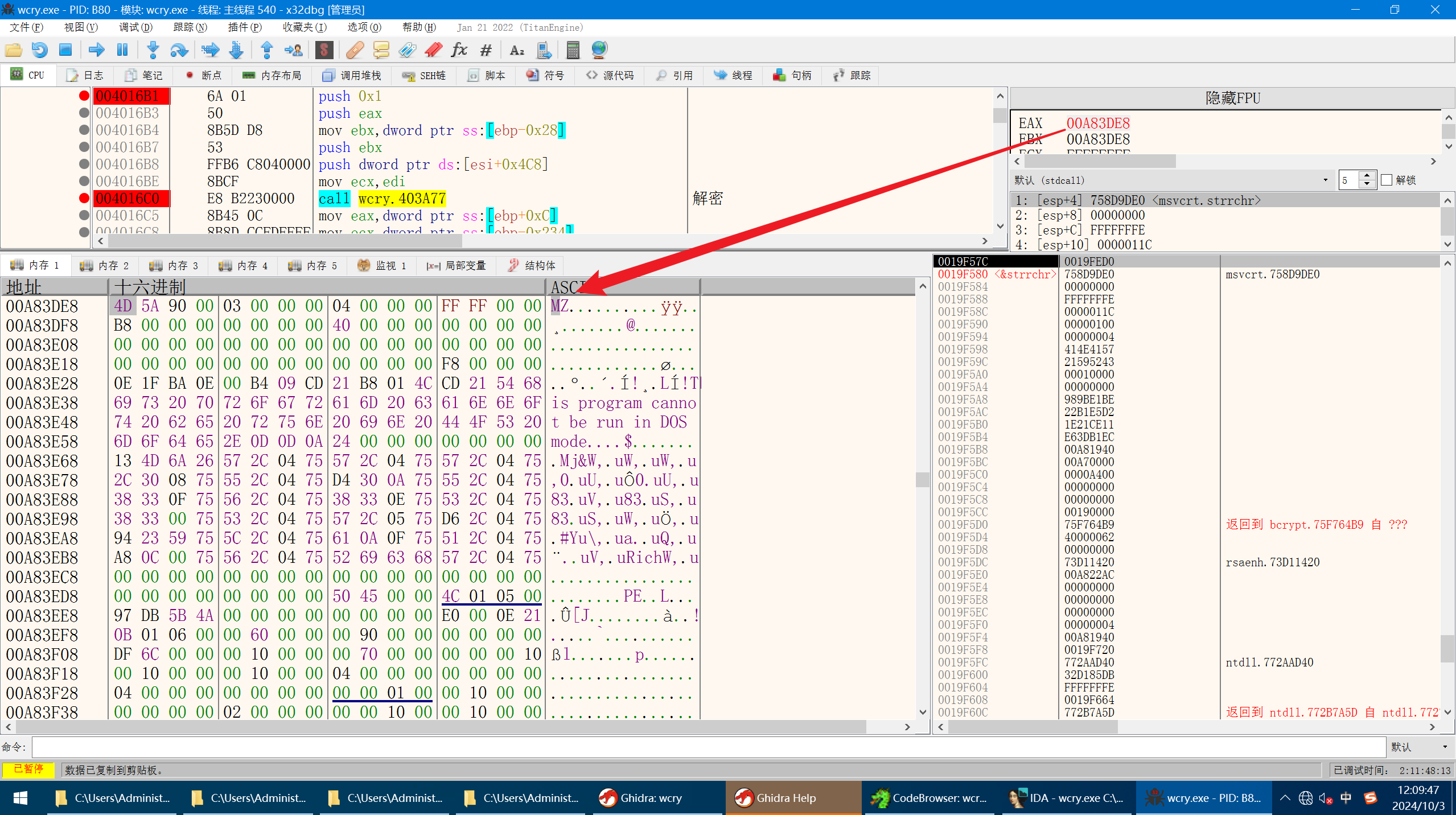Viewport: 1456px width, 815px height.
Task: Open the calculator icon in toolbar
Action: [x=573, y=50]
